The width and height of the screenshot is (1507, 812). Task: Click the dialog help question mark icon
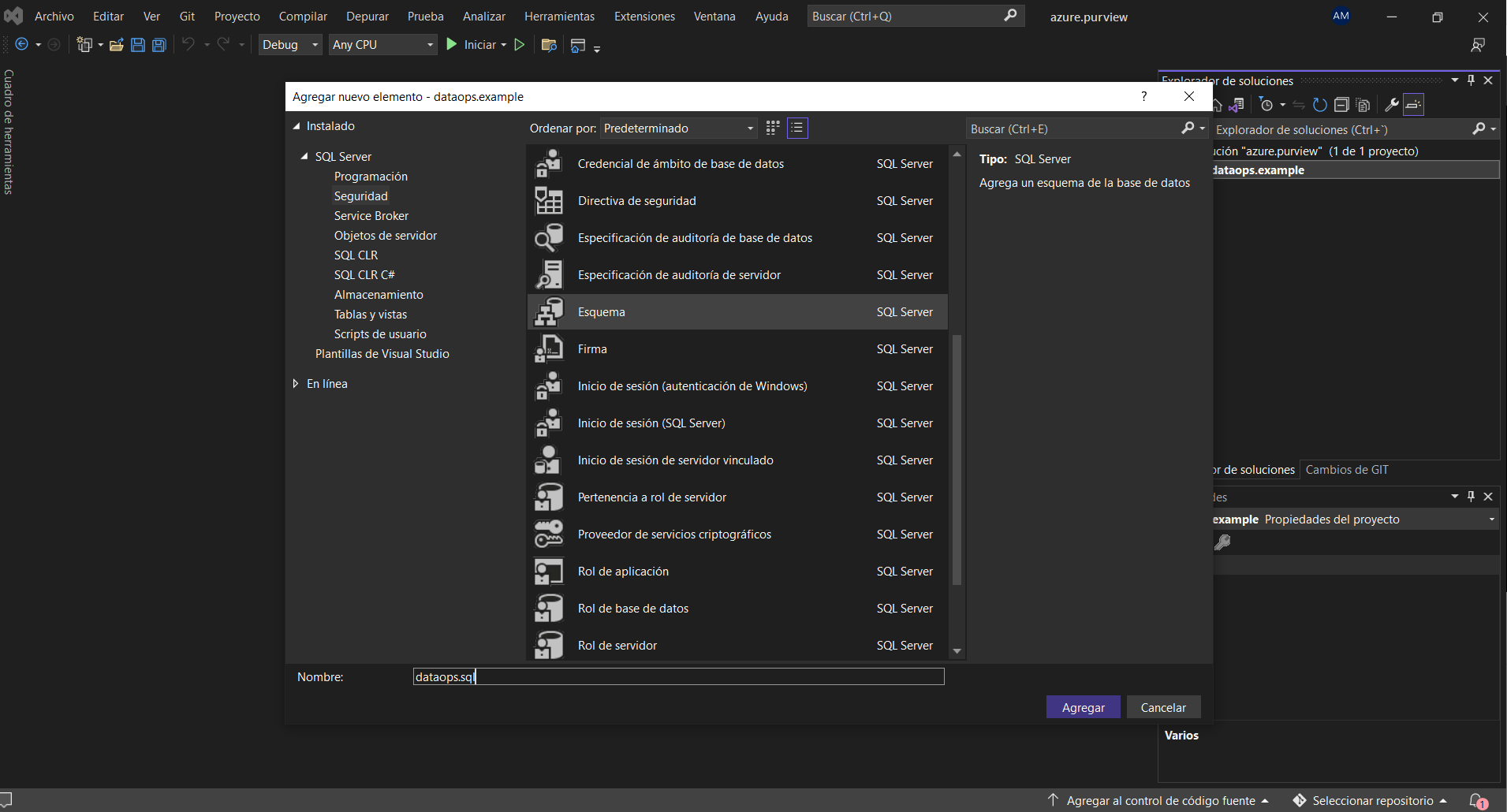1143,96
